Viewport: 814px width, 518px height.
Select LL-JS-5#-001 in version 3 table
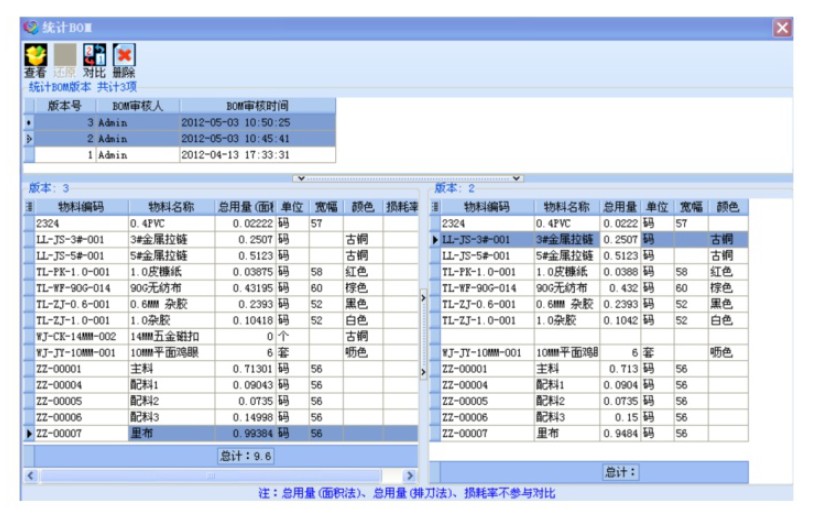coord(82,255)
